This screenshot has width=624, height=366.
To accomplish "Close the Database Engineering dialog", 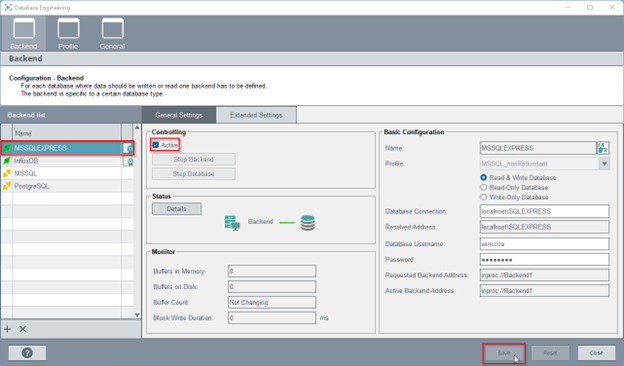I will point(596,353).
